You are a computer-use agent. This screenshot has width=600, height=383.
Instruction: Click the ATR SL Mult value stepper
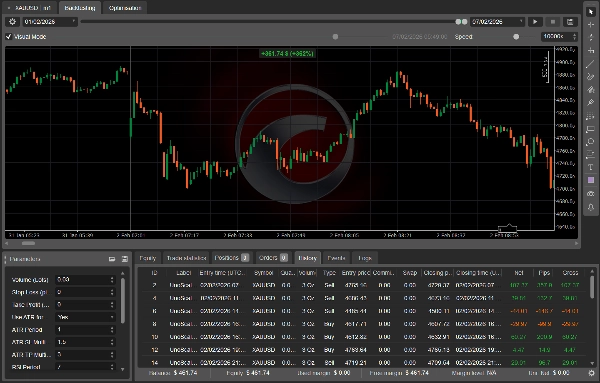(112, 342)
